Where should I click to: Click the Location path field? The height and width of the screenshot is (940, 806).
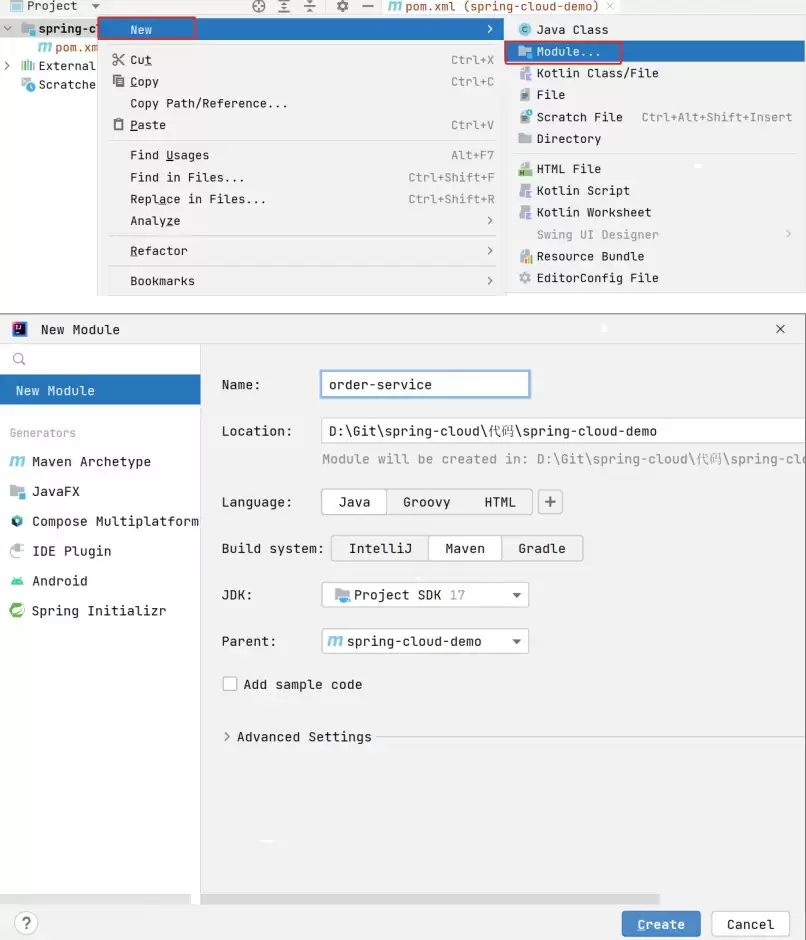pyautogui.click(x=564, y=430)
